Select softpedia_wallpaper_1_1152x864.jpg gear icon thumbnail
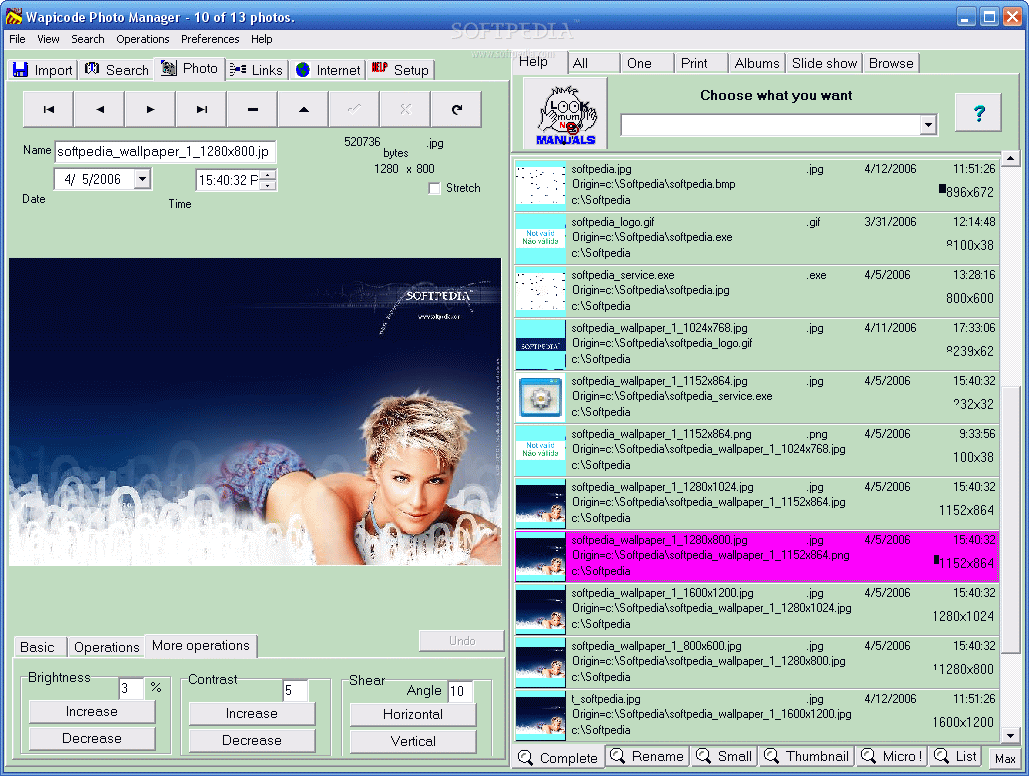 (x=540, y=397)
